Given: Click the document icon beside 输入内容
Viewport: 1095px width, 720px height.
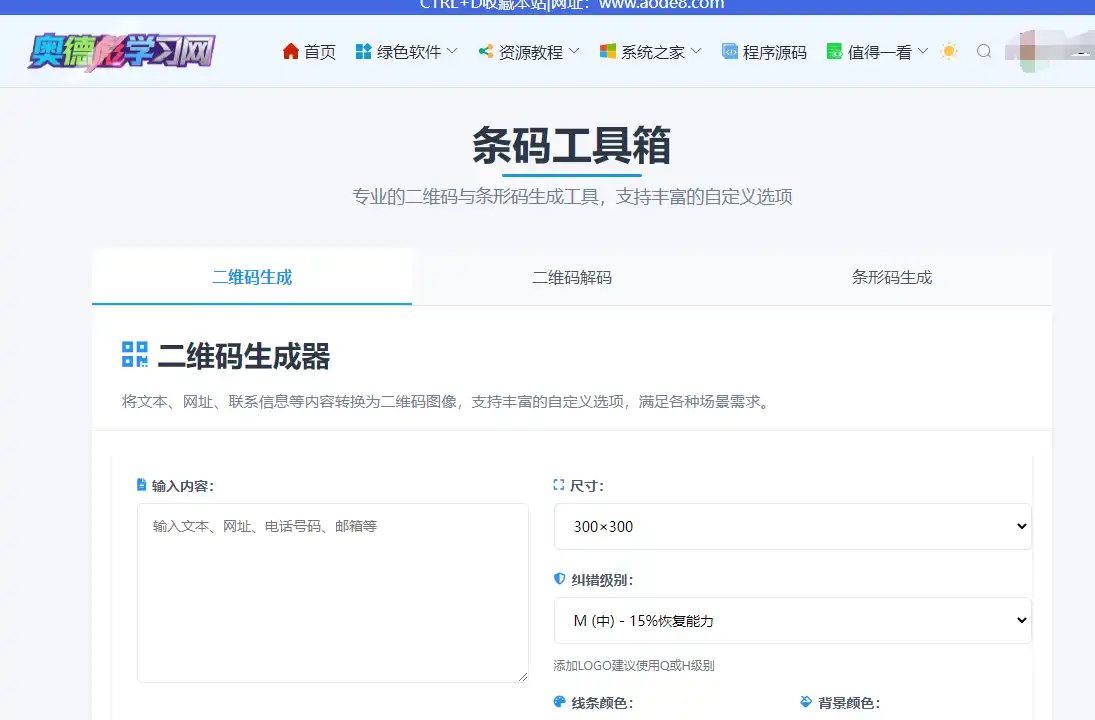Looking at the screenshot, I should pyautogui.click(x=142, y=485).
